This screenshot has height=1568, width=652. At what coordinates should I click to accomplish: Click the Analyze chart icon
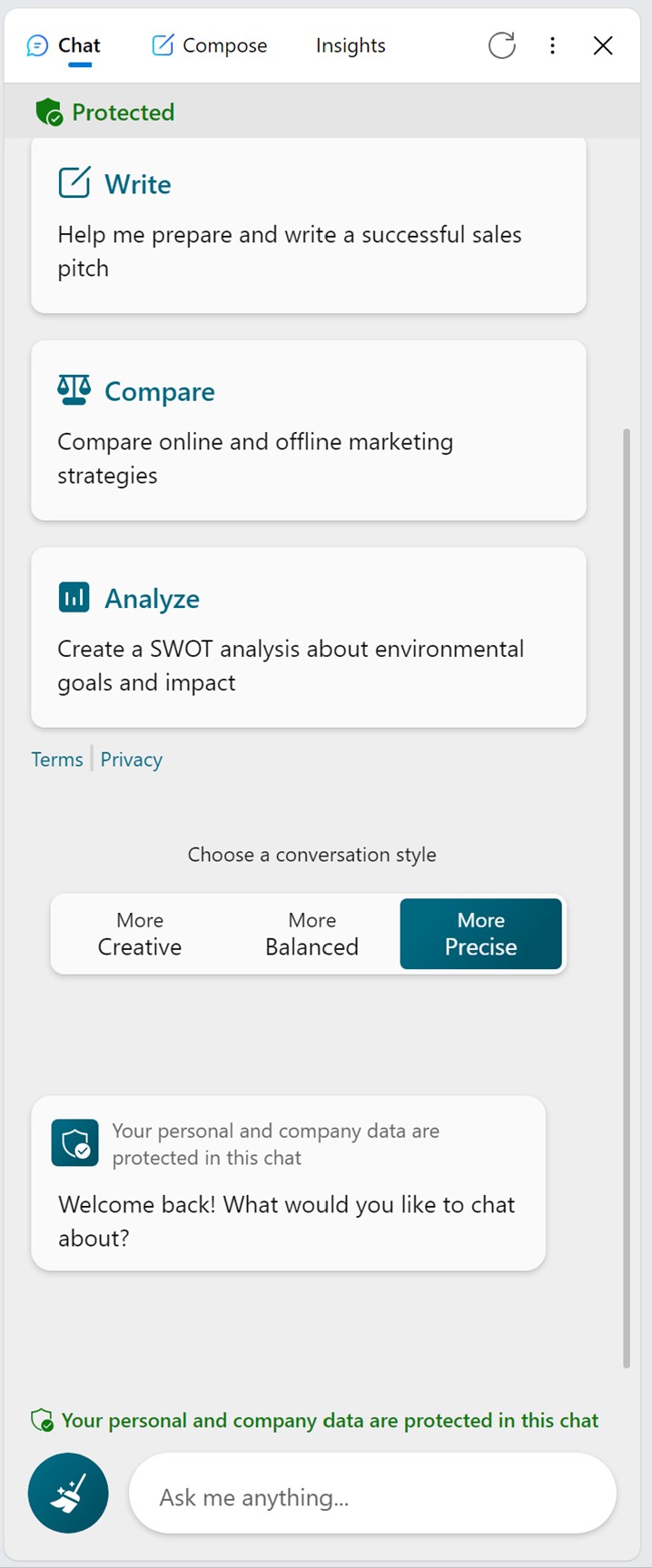(x=74, y=597)
